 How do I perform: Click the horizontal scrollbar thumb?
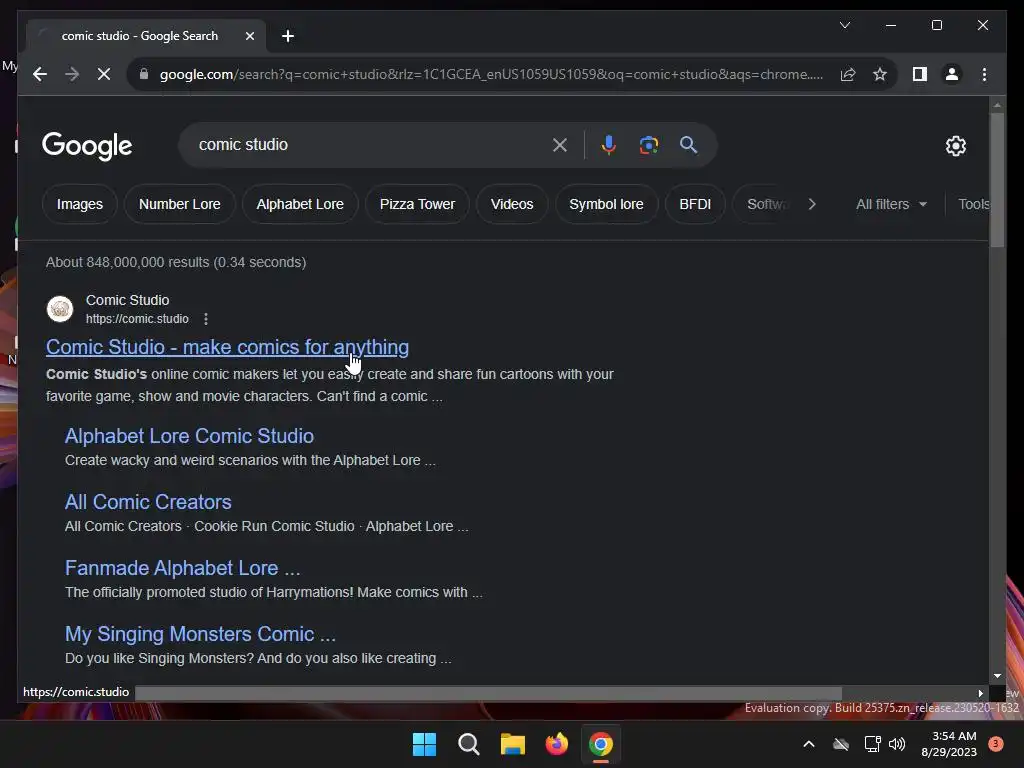(x=488, y=693)
